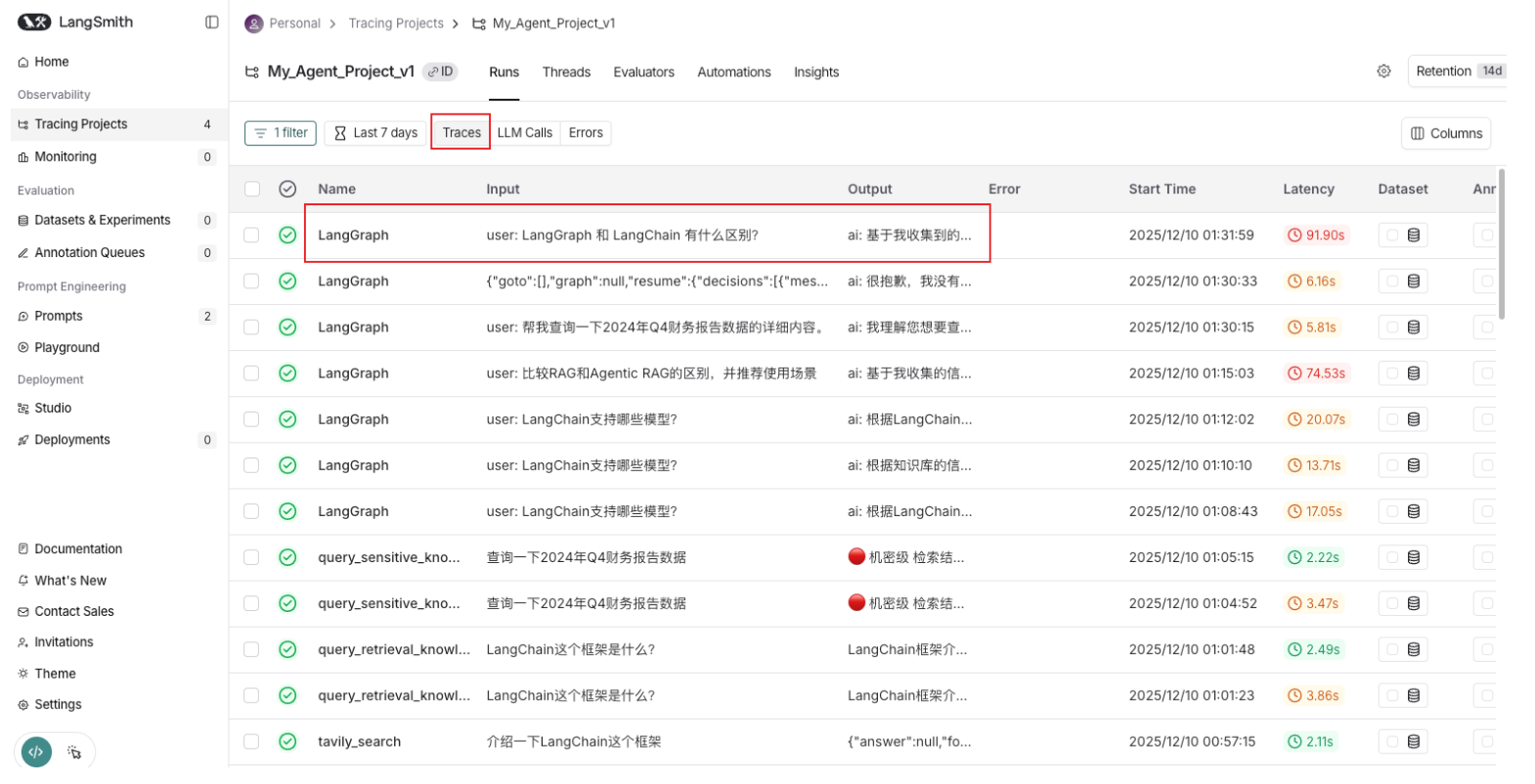This screenshot has width=1535, height=784.
Task: Go to Tracing Projects breadcrumb link
Action: (395, 23)
